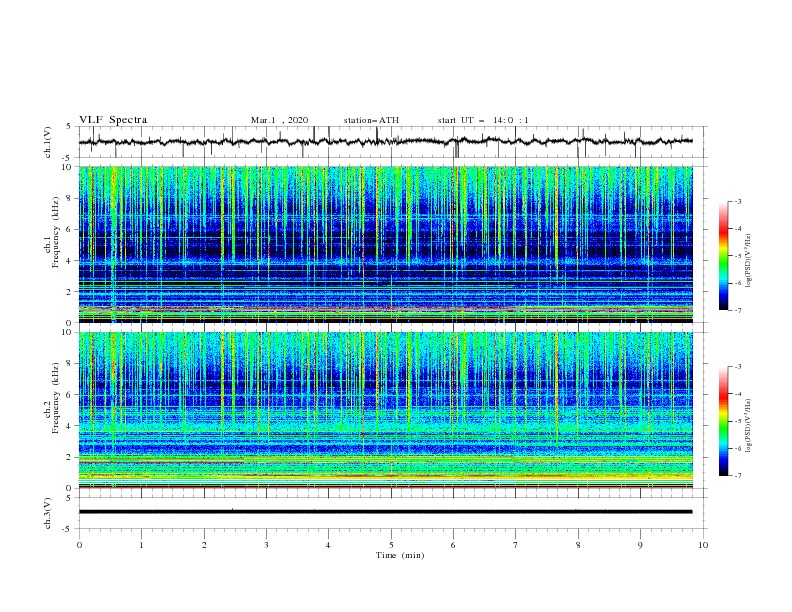Click time axis tick label "10"

tap(703, 545)
